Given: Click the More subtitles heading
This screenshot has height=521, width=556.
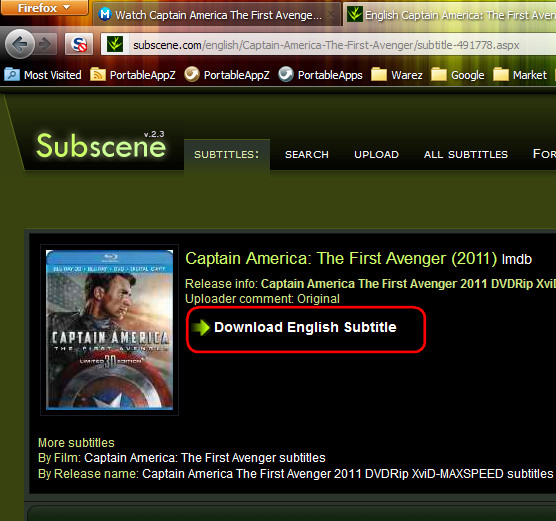Looking at the screenshot, I should (76, 443).
